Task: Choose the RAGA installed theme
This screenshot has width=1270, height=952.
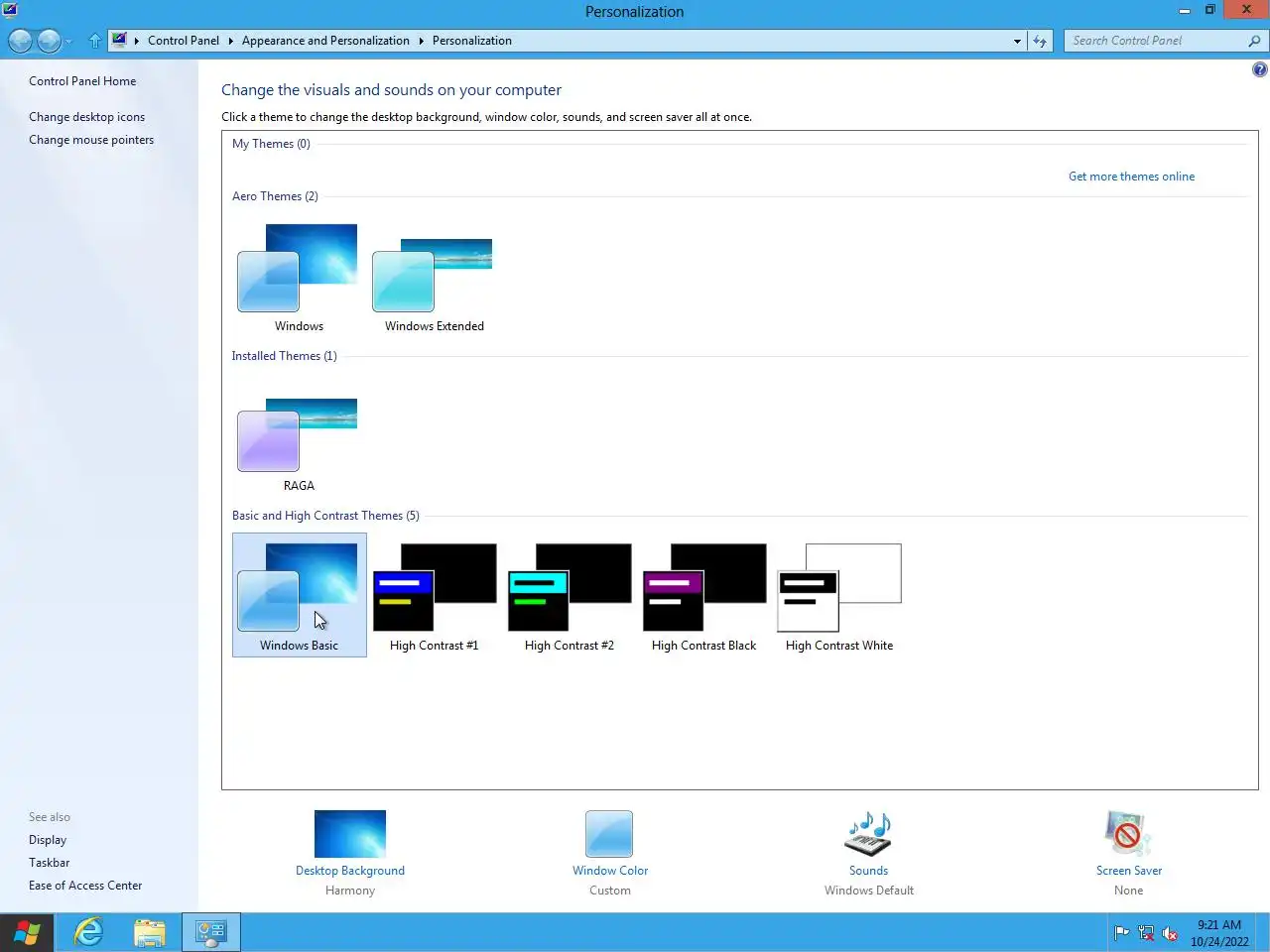Action: [x=299, y=436]
